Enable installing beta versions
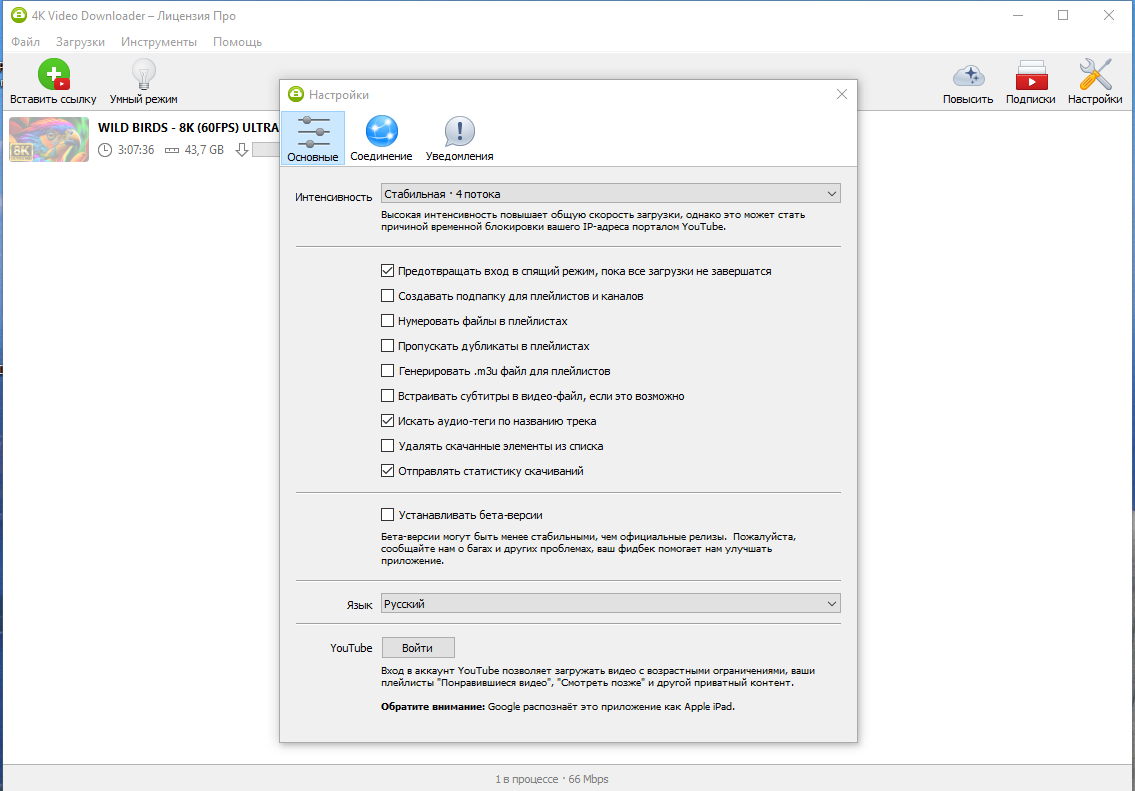1135x791 pixels. [x=387, y=515]
